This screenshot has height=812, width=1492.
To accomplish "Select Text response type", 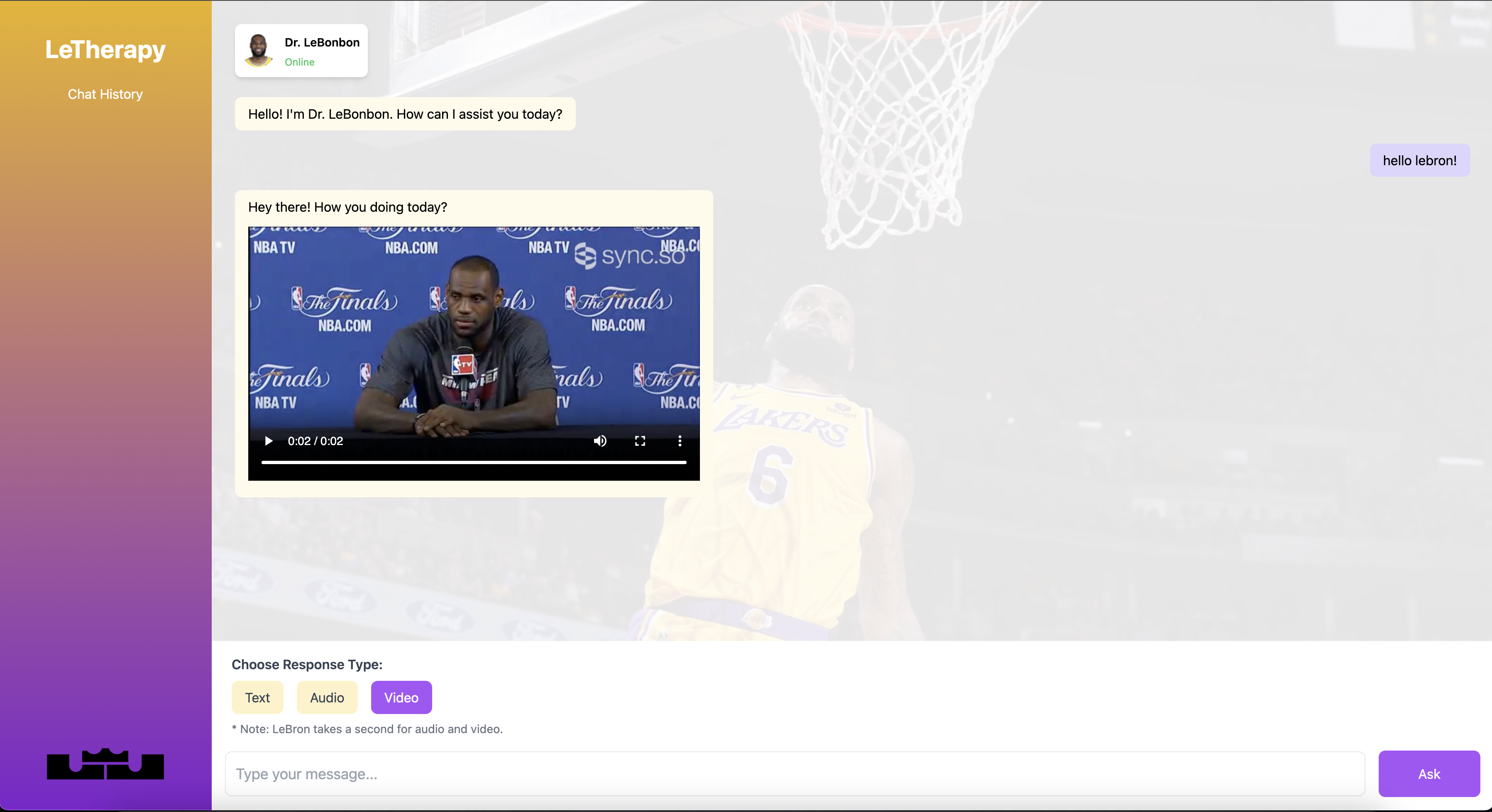I will 257,697.
